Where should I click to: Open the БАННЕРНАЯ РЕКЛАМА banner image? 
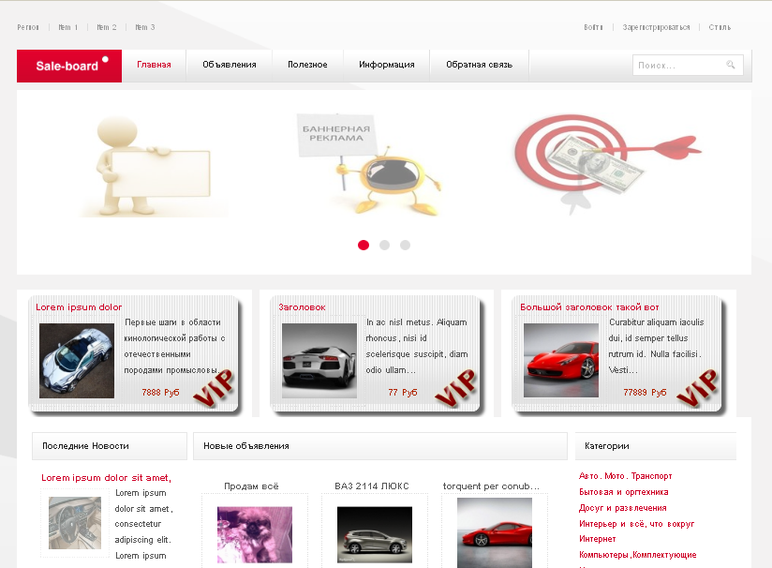pos(367,163)
